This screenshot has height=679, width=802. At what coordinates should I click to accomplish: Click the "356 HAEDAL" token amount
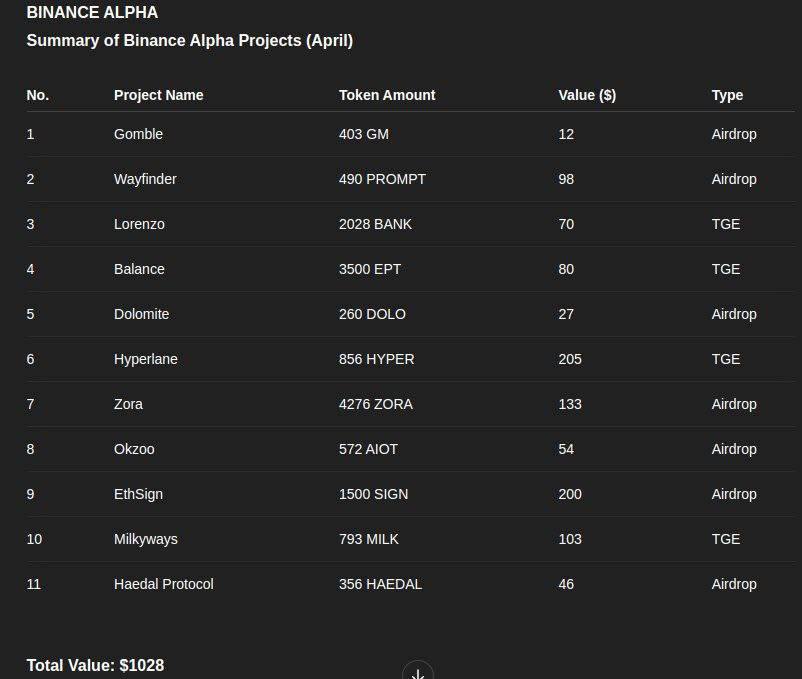380,584
